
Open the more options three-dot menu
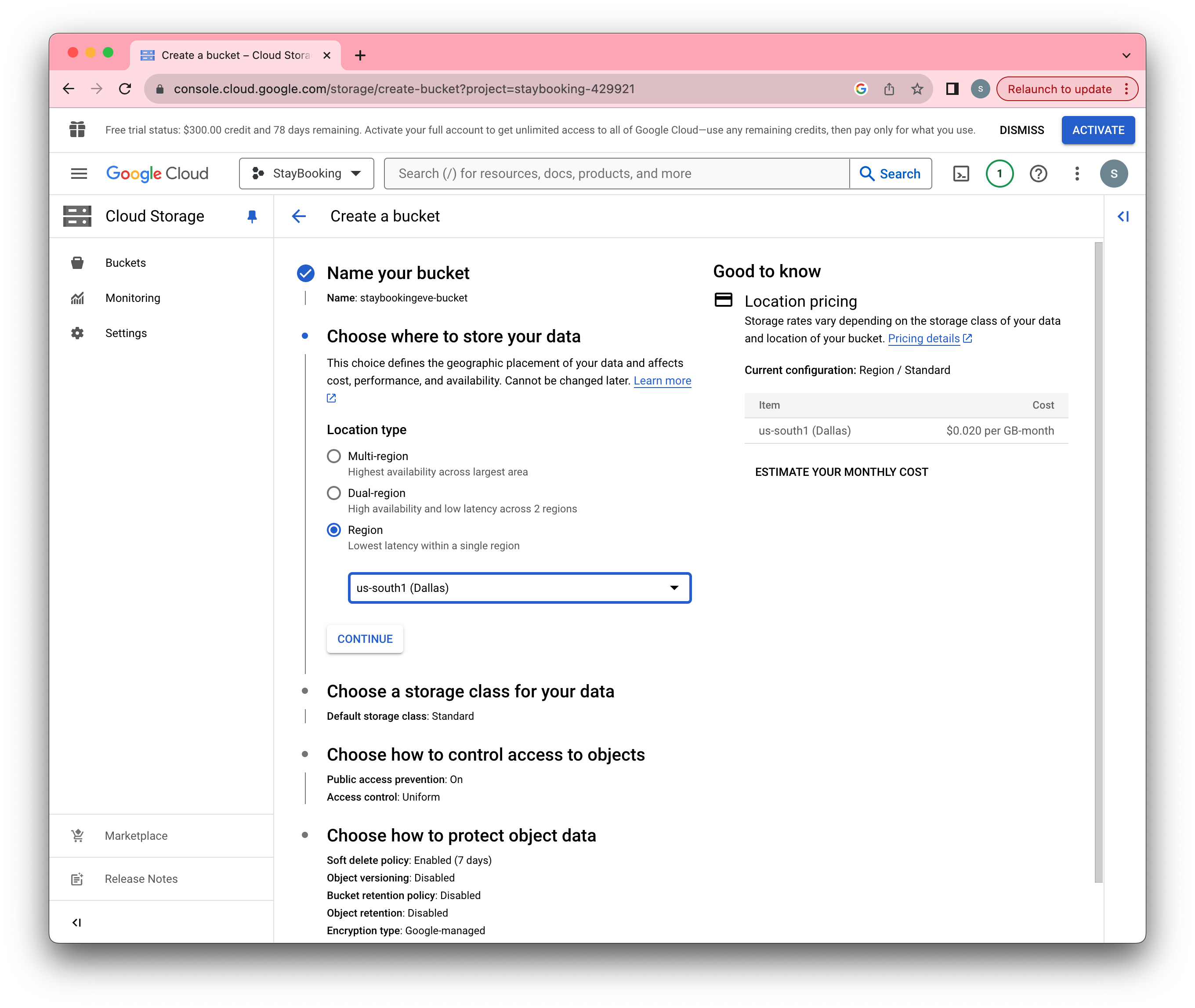[x=1077, y=173]
